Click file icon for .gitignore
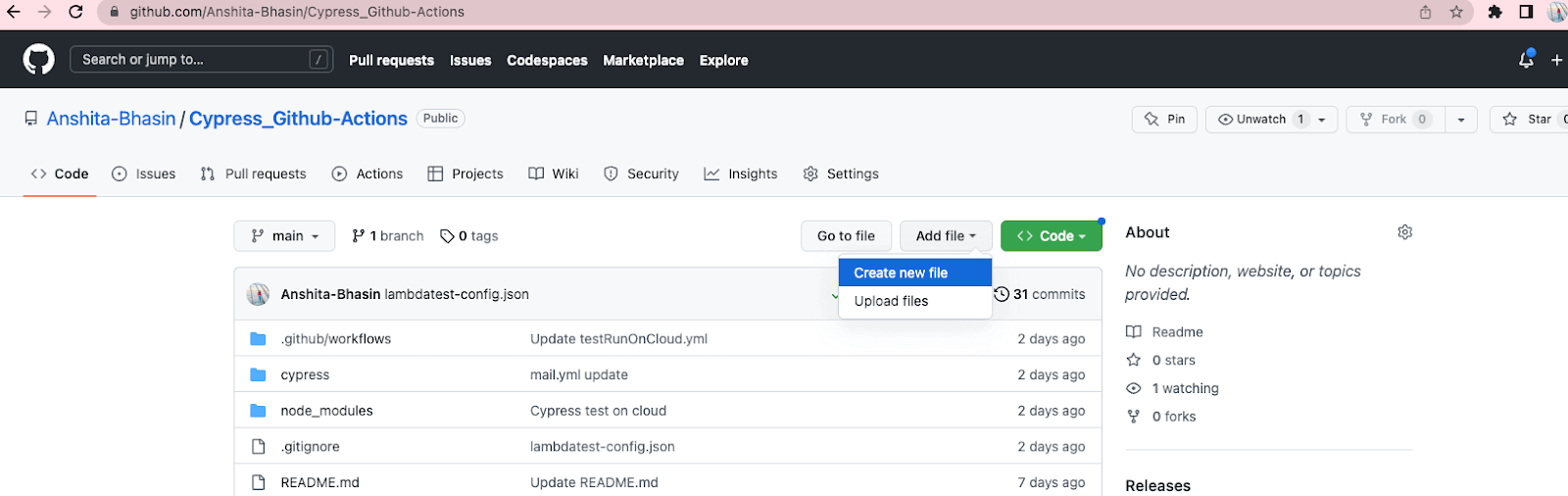The height and width of the screenshot is (496, 1568). click(259, 447)
